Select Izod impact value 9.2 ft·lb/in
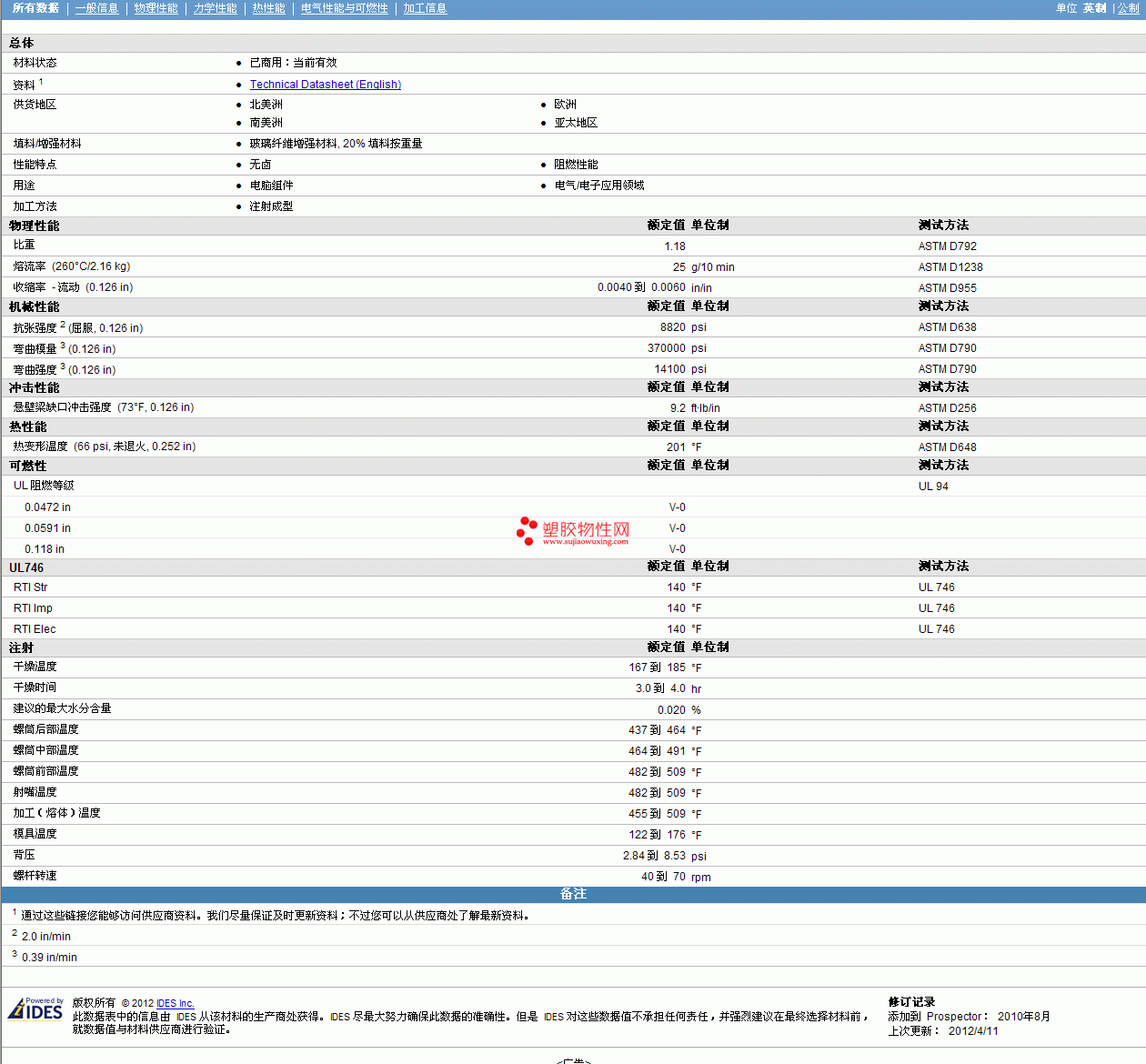1146x1064 pixels. pyautogui.click(x=695, y=408)
